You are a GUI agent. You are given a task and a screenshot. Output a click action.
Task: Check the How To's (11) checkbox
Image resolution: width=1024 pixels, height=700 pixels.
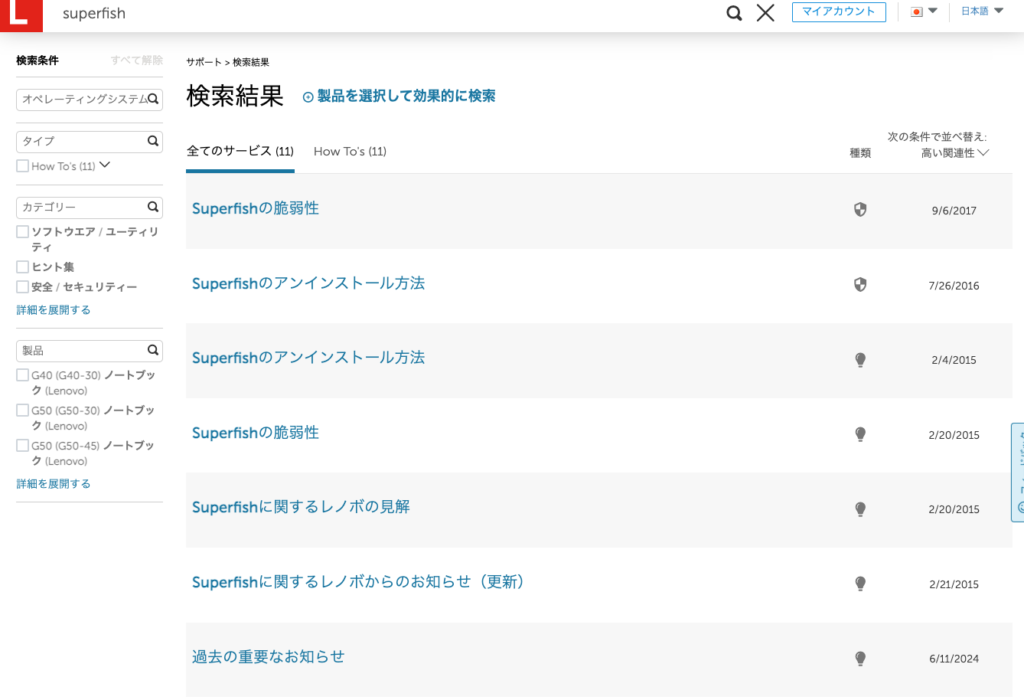coord(22,166)
